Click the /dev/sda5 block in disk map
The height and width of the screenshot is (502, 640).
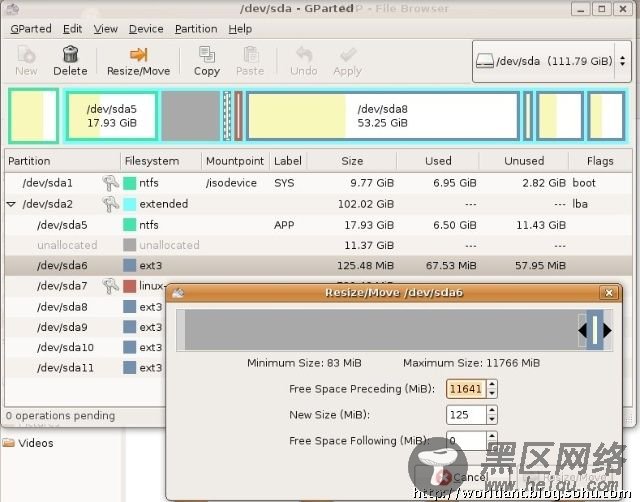click(111, 116)
